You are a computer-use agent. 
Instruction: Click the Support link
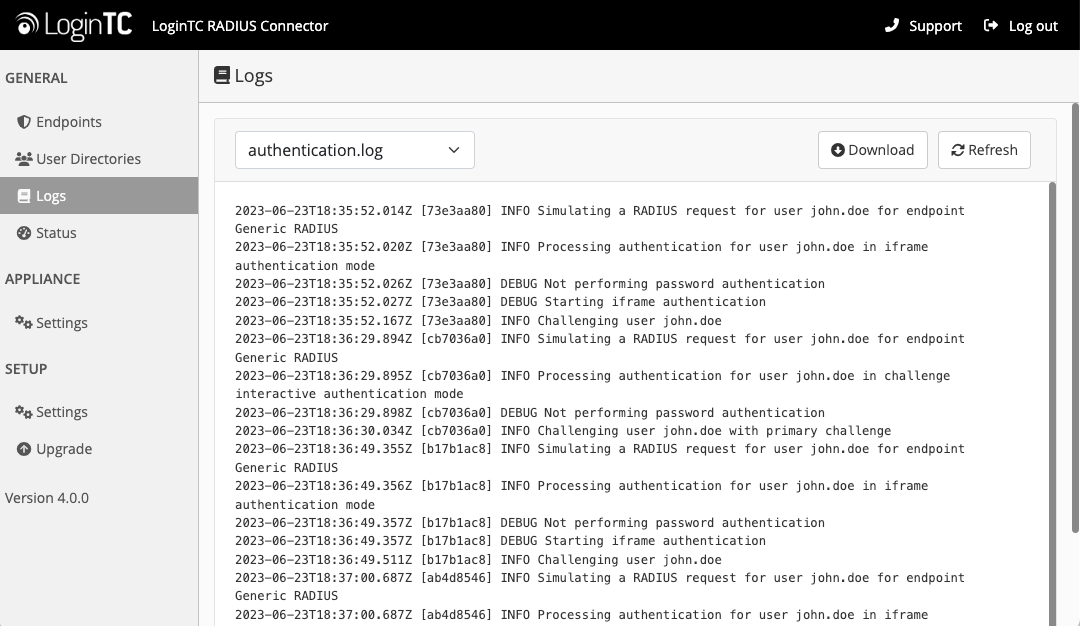(924, 25)
